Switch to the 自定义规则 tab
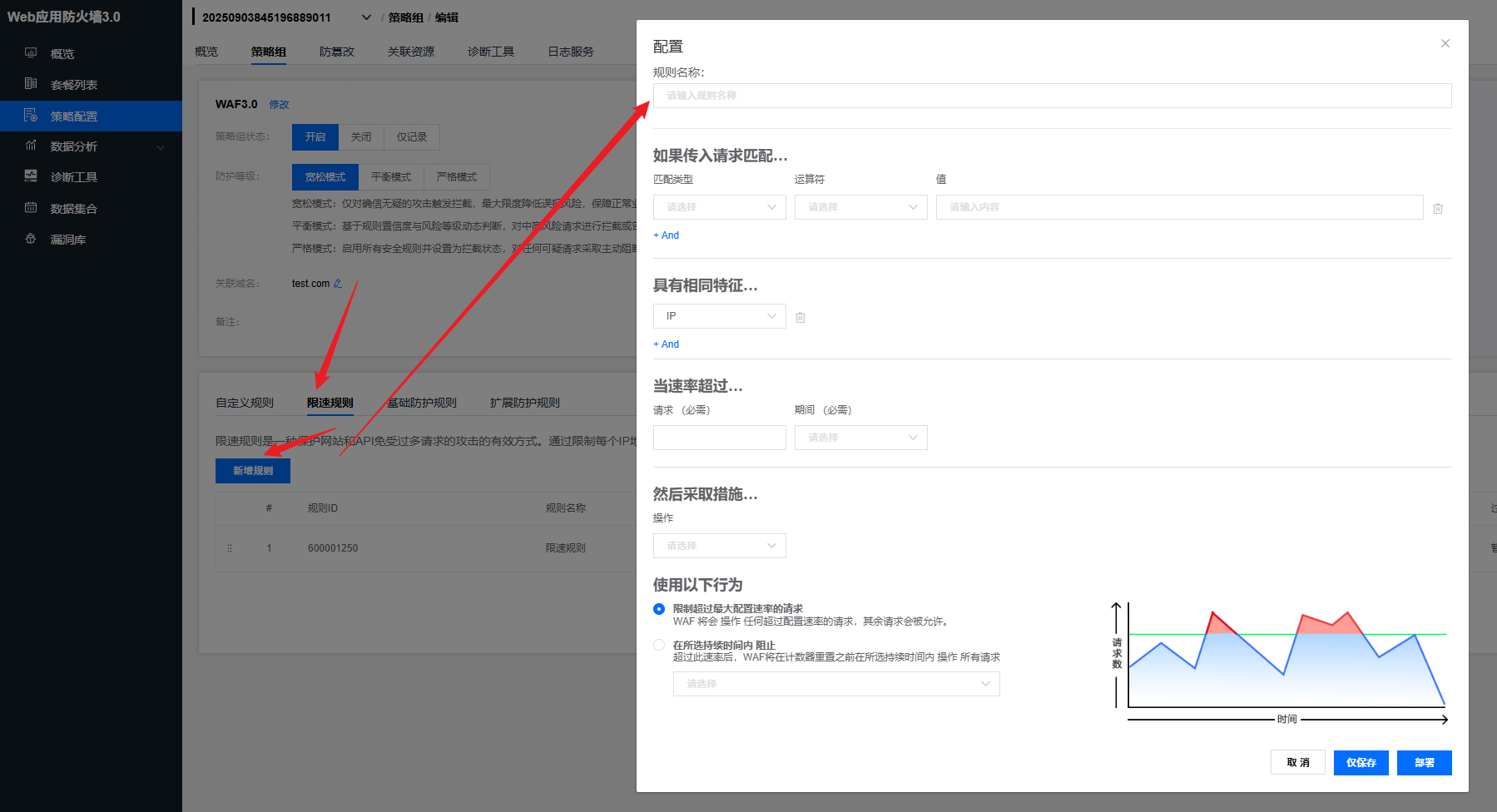This screenshot has height=812, width=1497. [245, 403]
